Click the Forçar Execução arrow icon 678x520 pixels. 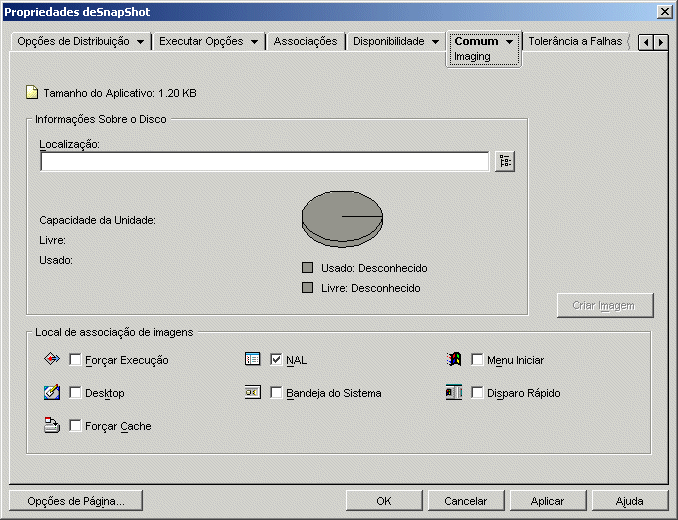point(52,359)
